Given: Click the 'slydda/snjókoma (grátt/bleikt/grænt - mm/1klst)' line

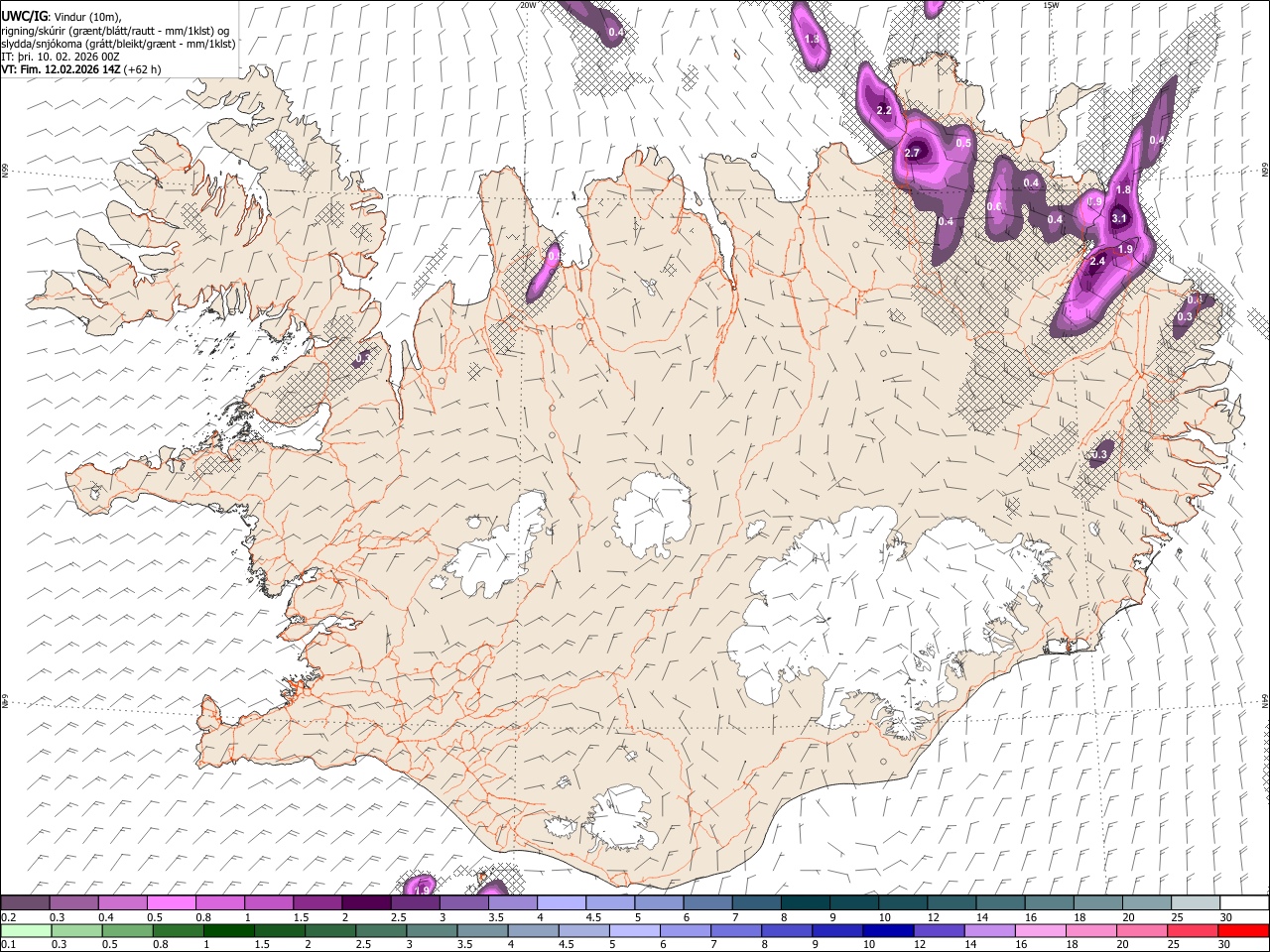Looking at the screenshot, I should point(118,43).
